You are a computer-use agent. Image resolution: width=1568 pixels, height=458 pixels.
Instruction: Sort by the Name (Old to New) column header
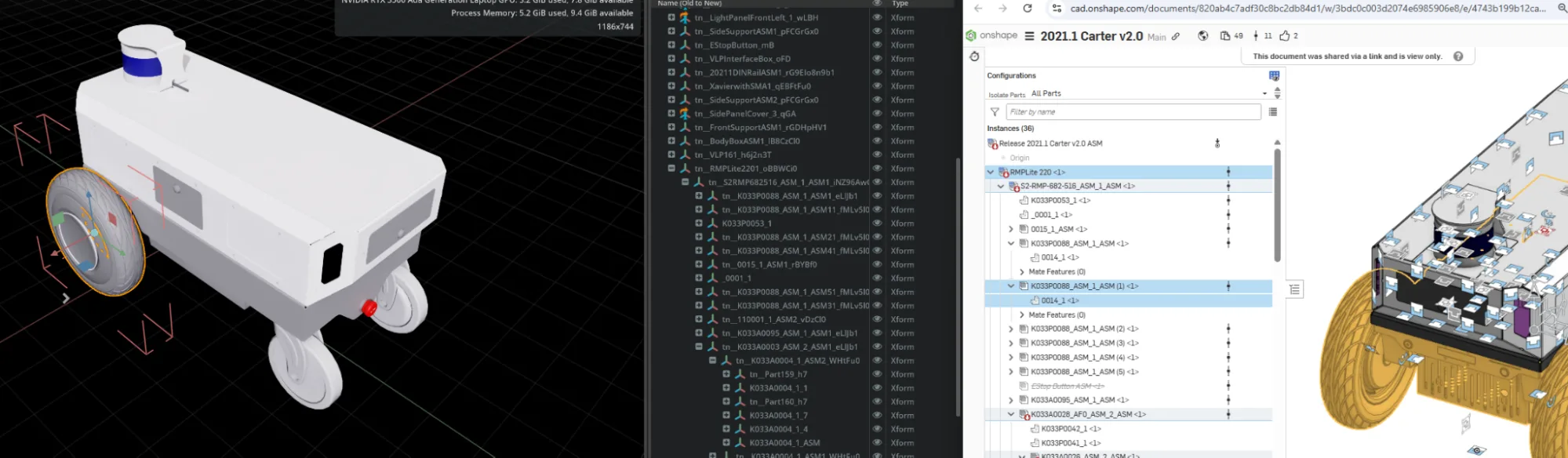point(689,3)
